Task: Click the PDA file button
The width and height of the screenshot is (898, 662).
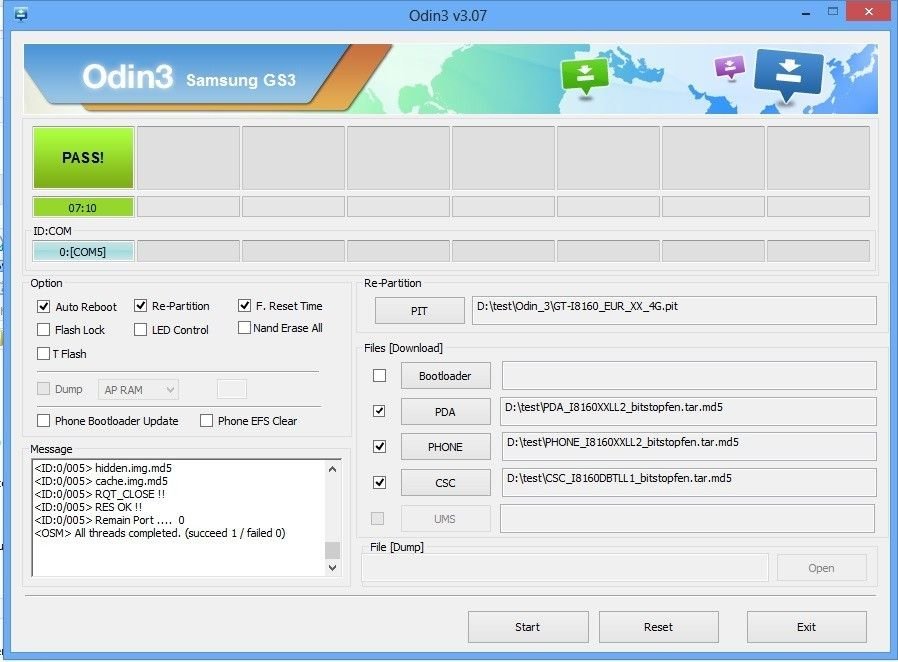Action: click(445, 412)
